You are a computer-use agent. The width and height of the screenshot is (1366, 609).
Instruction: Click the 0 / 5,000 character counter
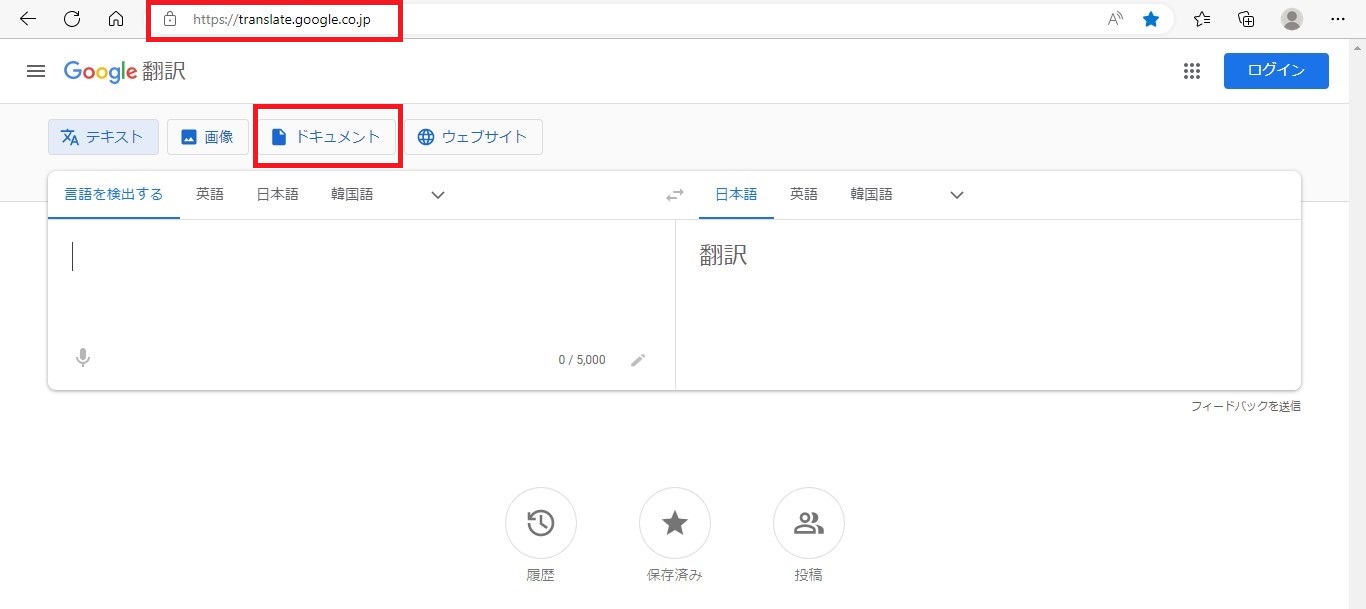click(x=582, y=360)
